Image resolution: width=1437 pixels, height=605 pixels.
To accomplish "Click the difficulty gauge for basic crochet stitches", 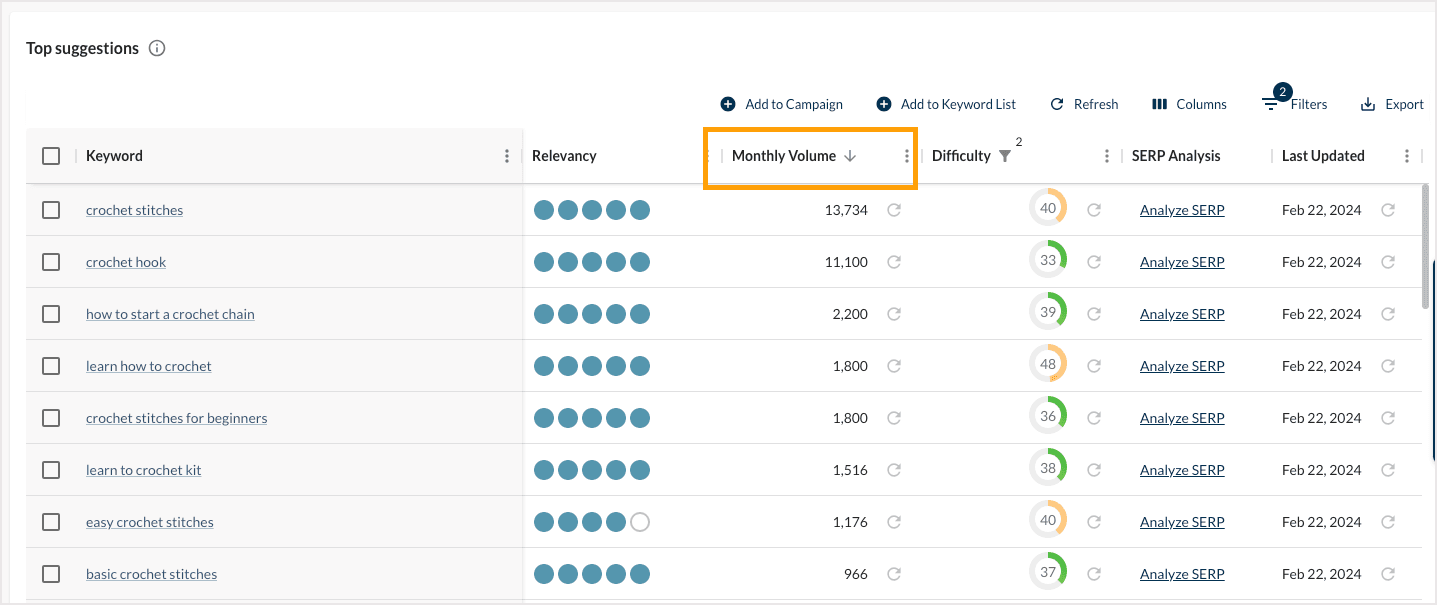I will tap(1048, 572).
